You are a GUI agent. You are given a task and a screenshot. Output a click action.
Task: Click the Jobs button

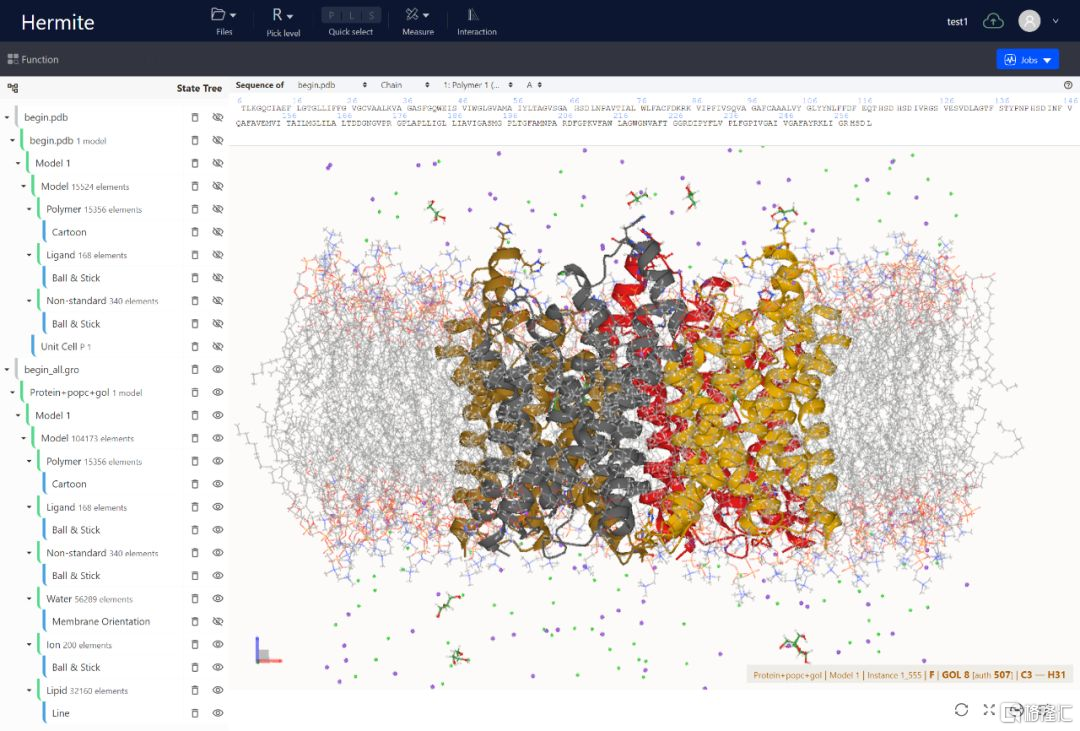coord(1027,60)
